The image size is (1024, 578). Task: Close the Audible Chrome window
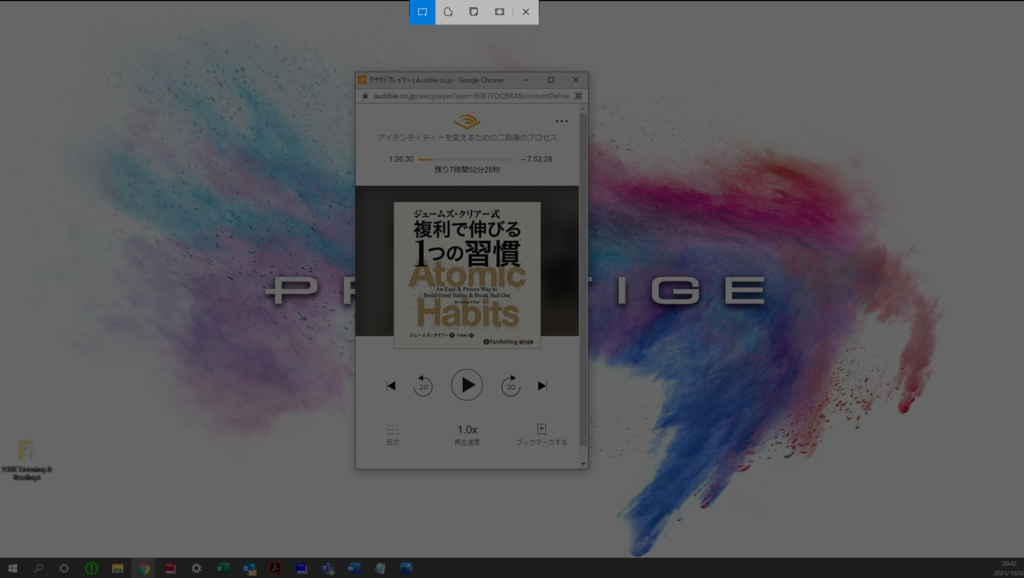[575, 80]
